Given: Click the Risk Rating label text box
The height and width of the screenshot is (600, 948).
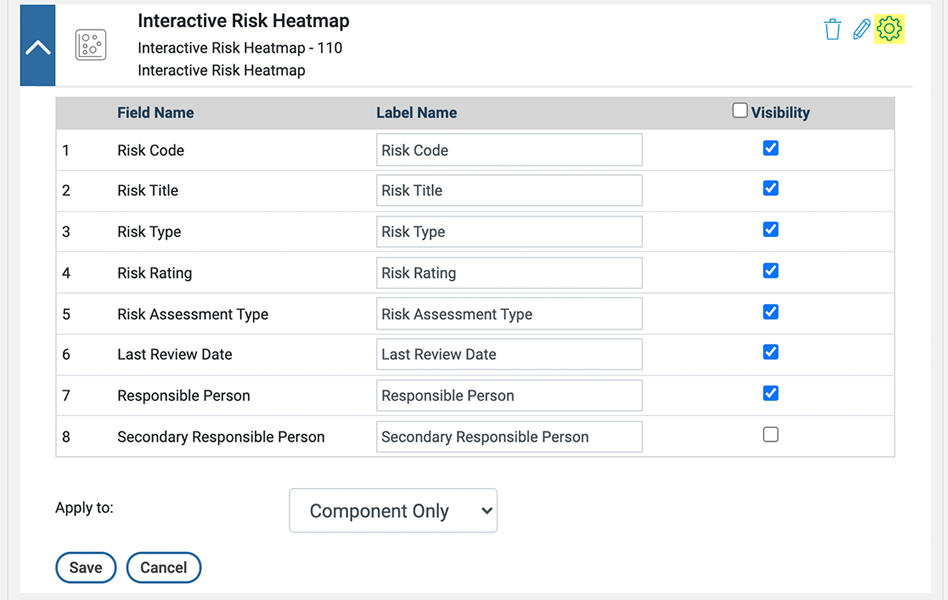Looking at the screenshot, I should pyautogui.click(x=509, y=273).
